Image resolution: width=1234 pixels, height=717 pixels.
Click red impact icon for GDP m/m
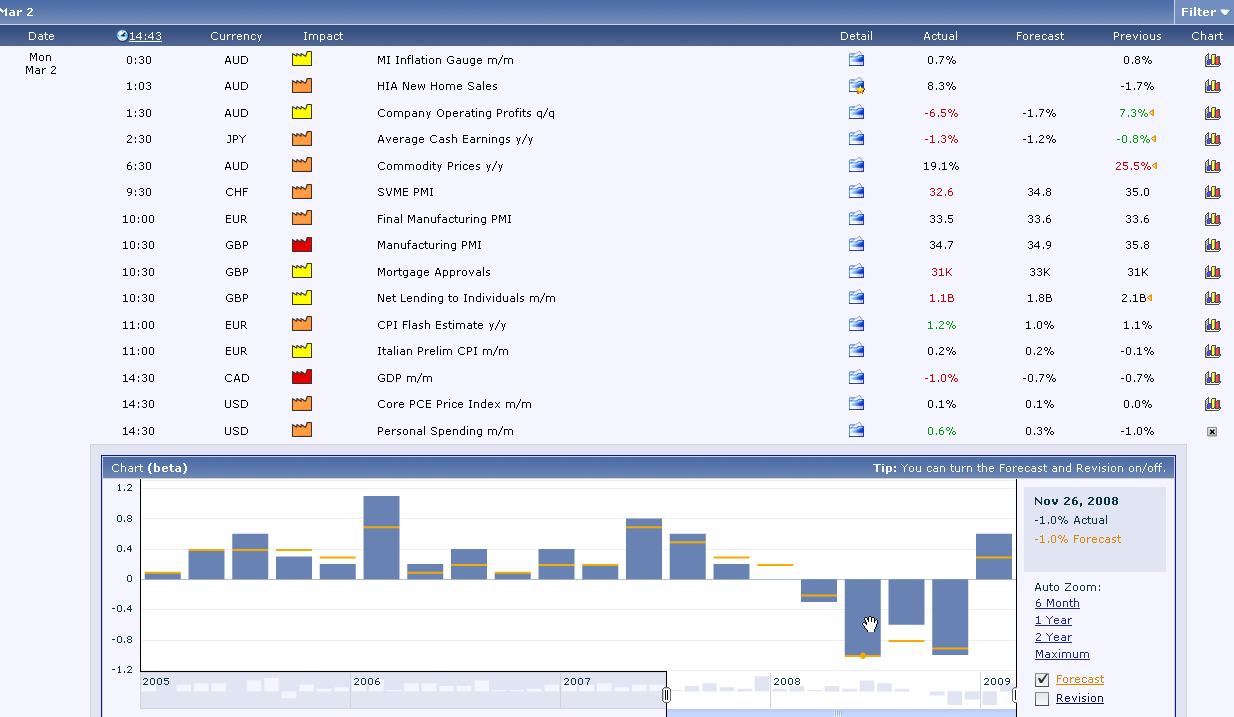click(302, 378)
